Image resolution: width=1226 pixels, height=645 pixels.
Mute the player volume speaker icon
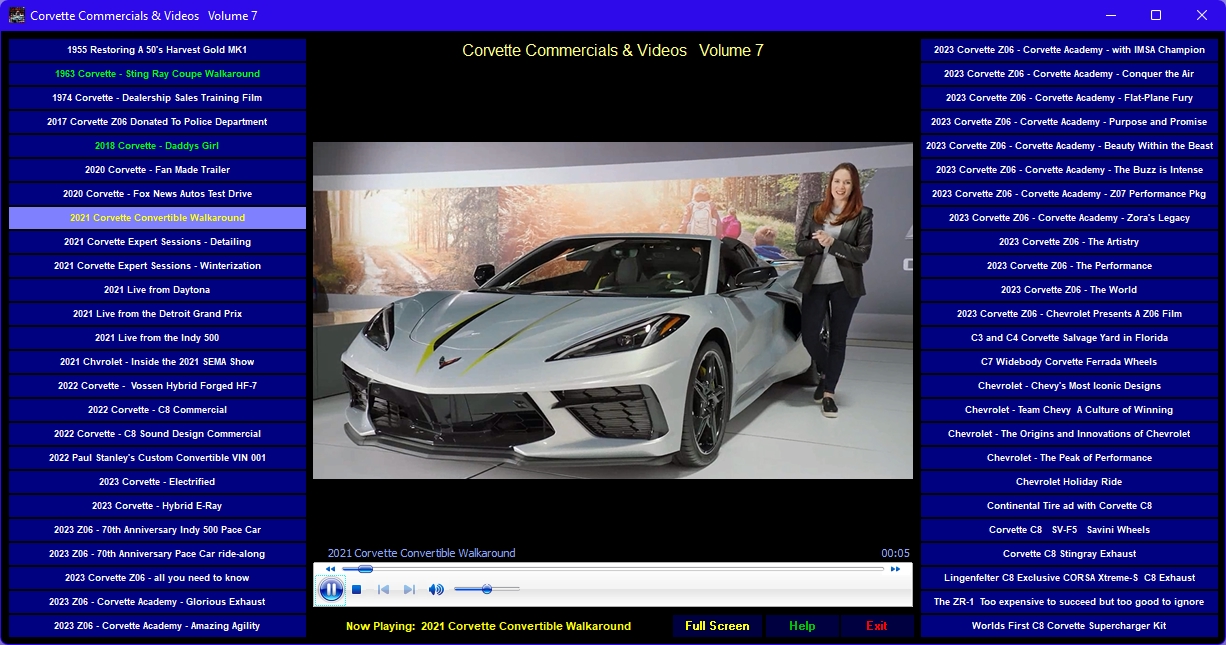(x=436, y=590)
